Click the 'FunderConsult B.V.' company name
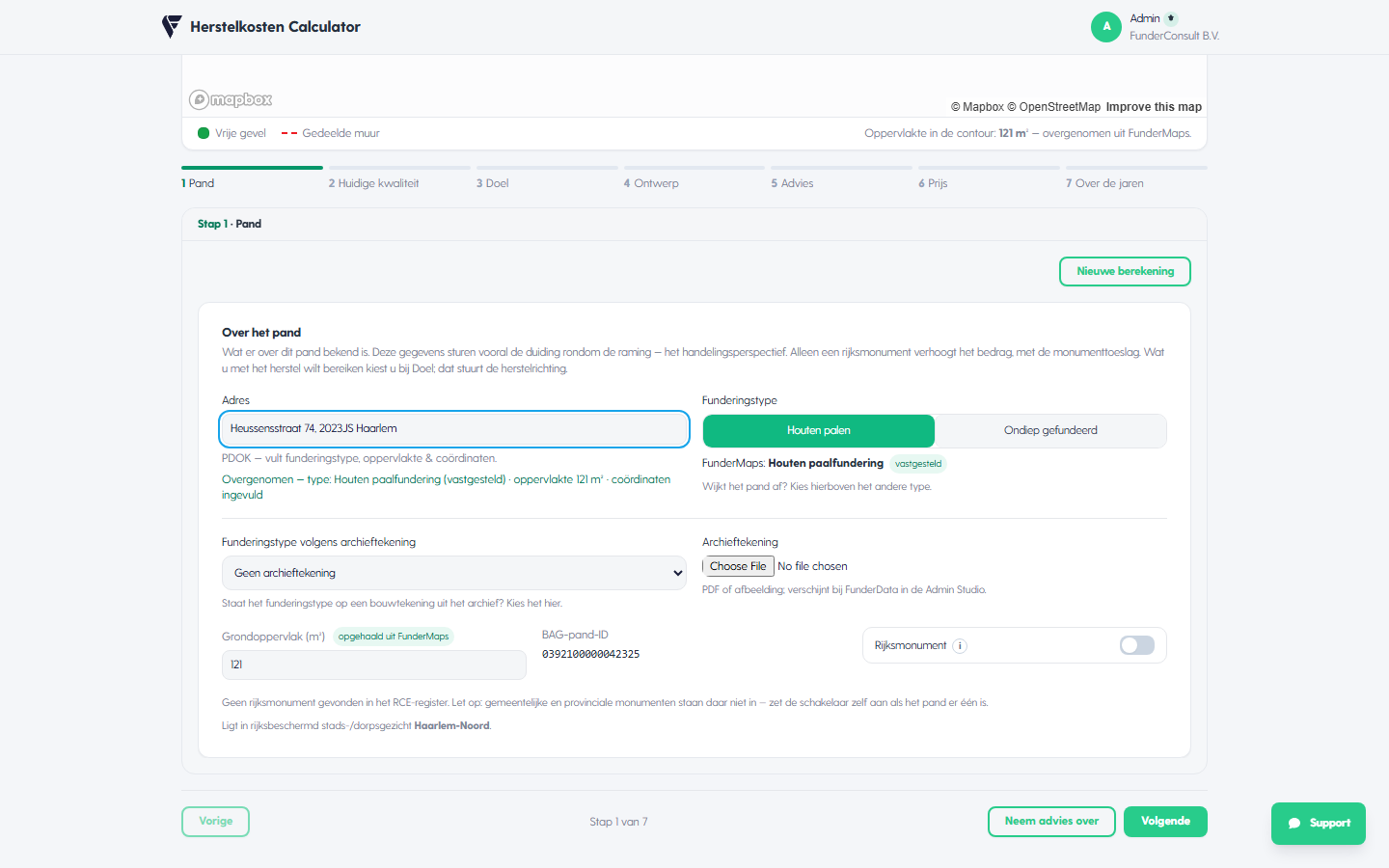The height and width of the screenshot is (868, 1389). (1174, 37)
